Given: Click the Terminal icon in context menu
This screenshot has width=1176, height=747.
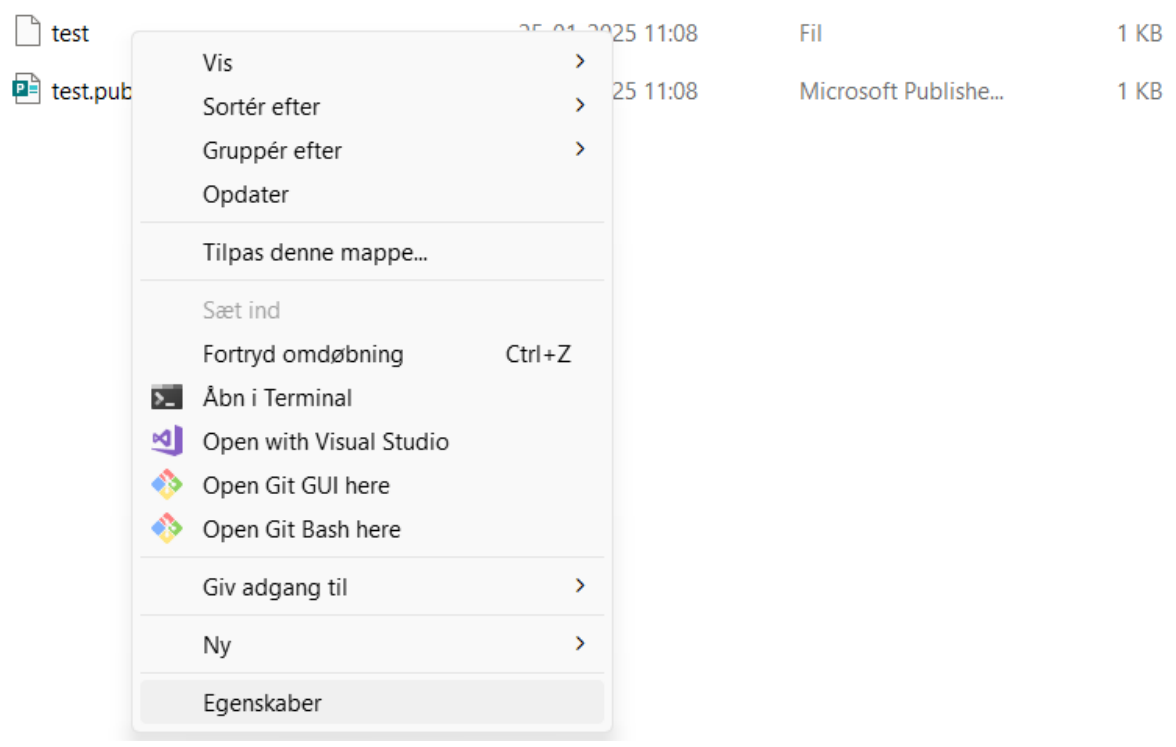Looking at the screenshot, I should pyautogui.click(x=166, y=397).
